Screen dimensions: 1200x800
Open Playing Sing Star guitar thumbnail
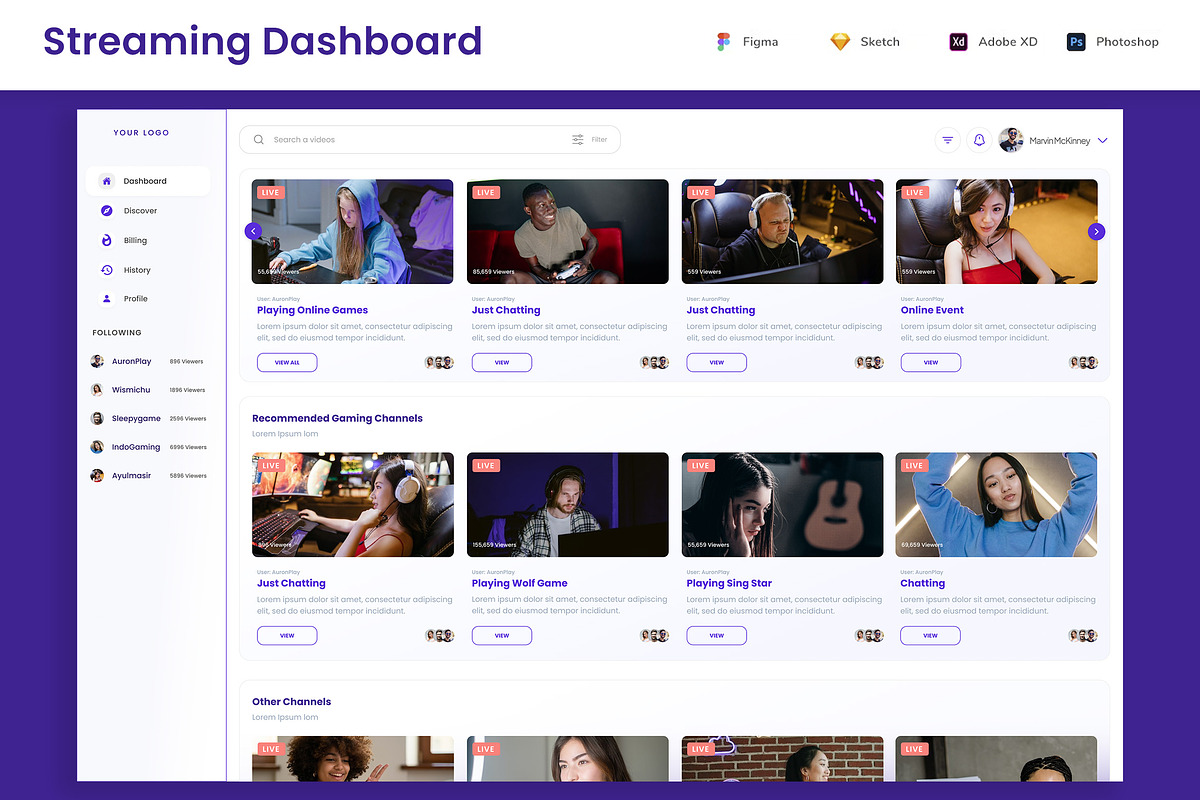(783, 505)
